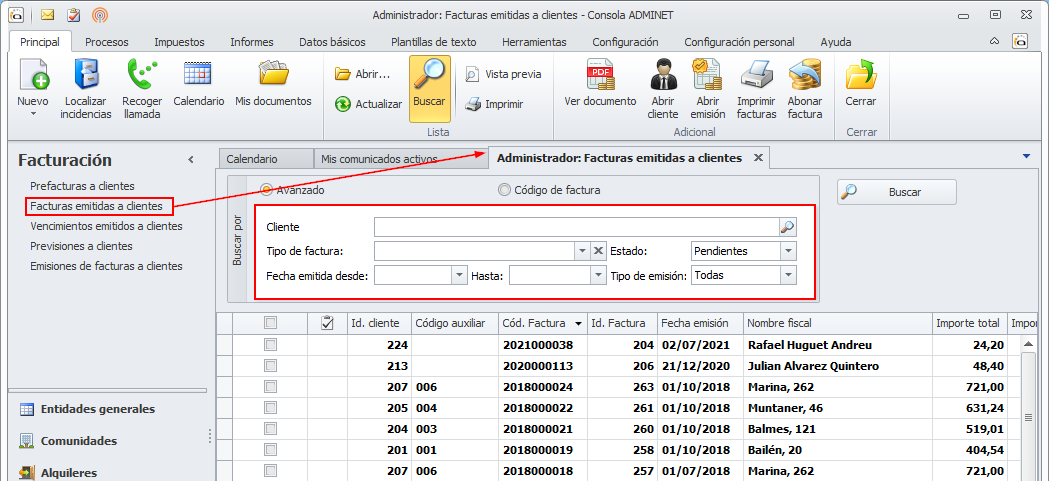Open the Datos básicos ribbon tab
The image size is (1049, 481).
[332, 42]
